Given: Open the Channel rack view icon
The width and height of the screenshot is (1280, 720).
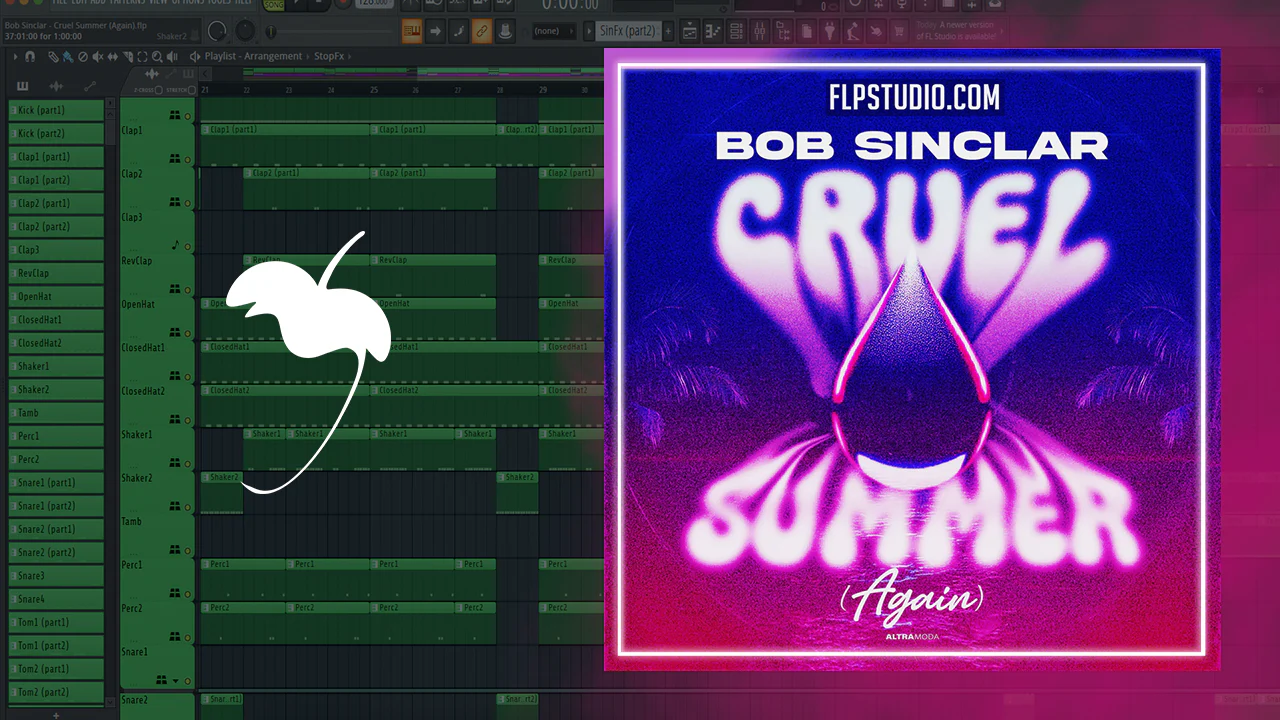Looking at the screenshot, I should point(734,31).
